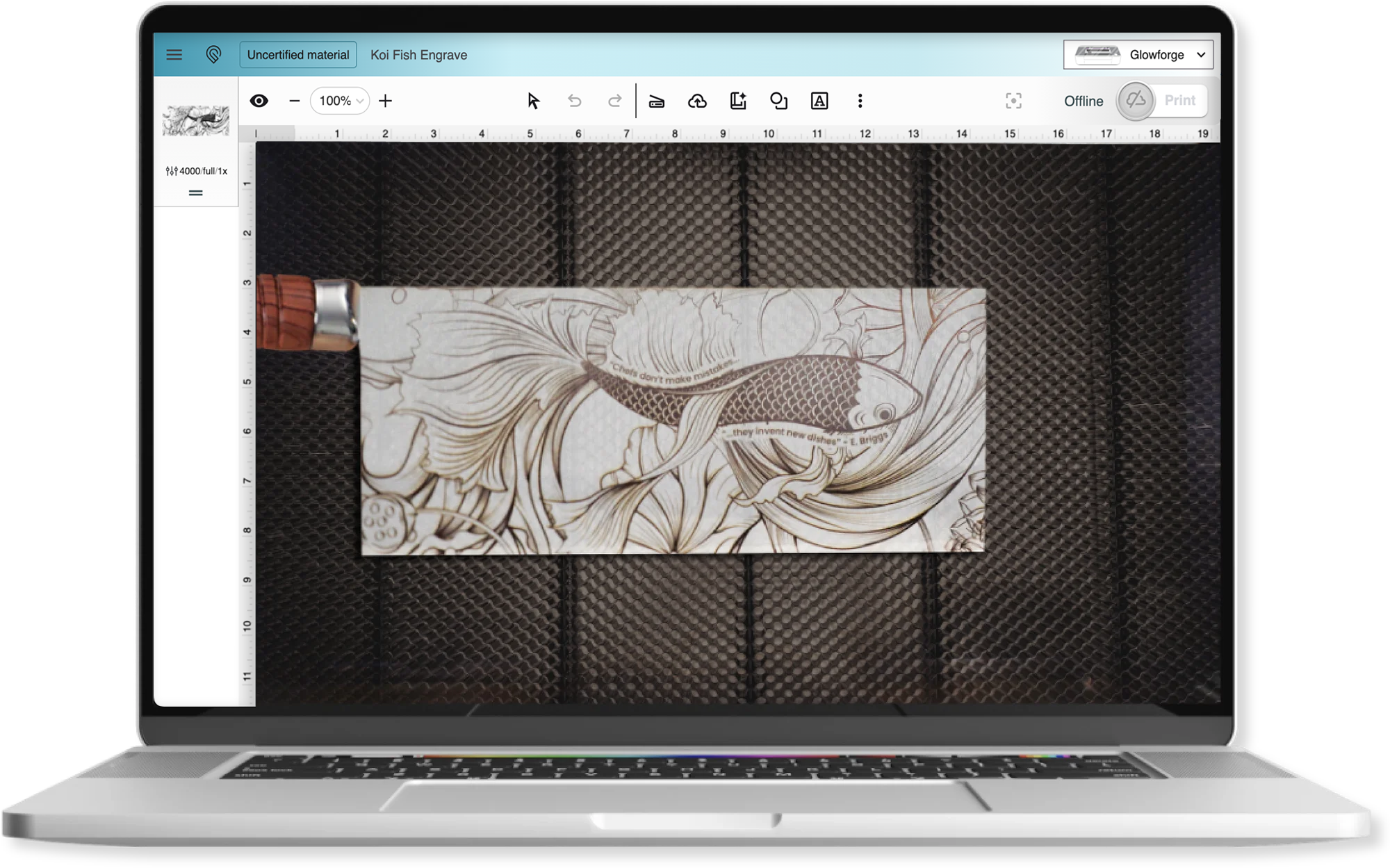The height and width of the screenshot is (868, 1390).
Task: Expand the 100% zoom level dropdown
Action: pos(340,101)
